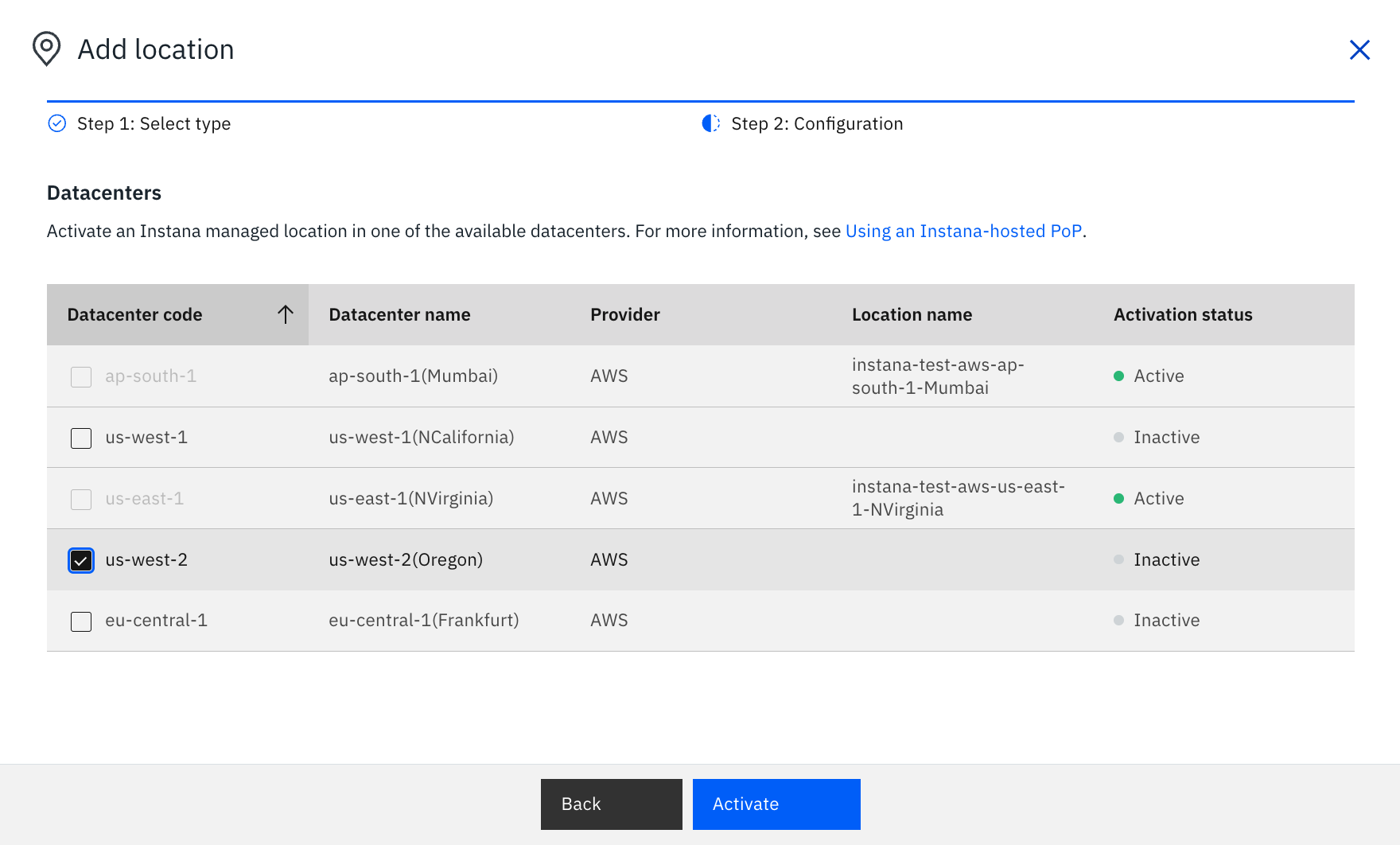Image resolution: width=1400 pixels, height=845 pixels.
Task: Click the Activate button
Action: pyautogui.click(x=776, y=804)
